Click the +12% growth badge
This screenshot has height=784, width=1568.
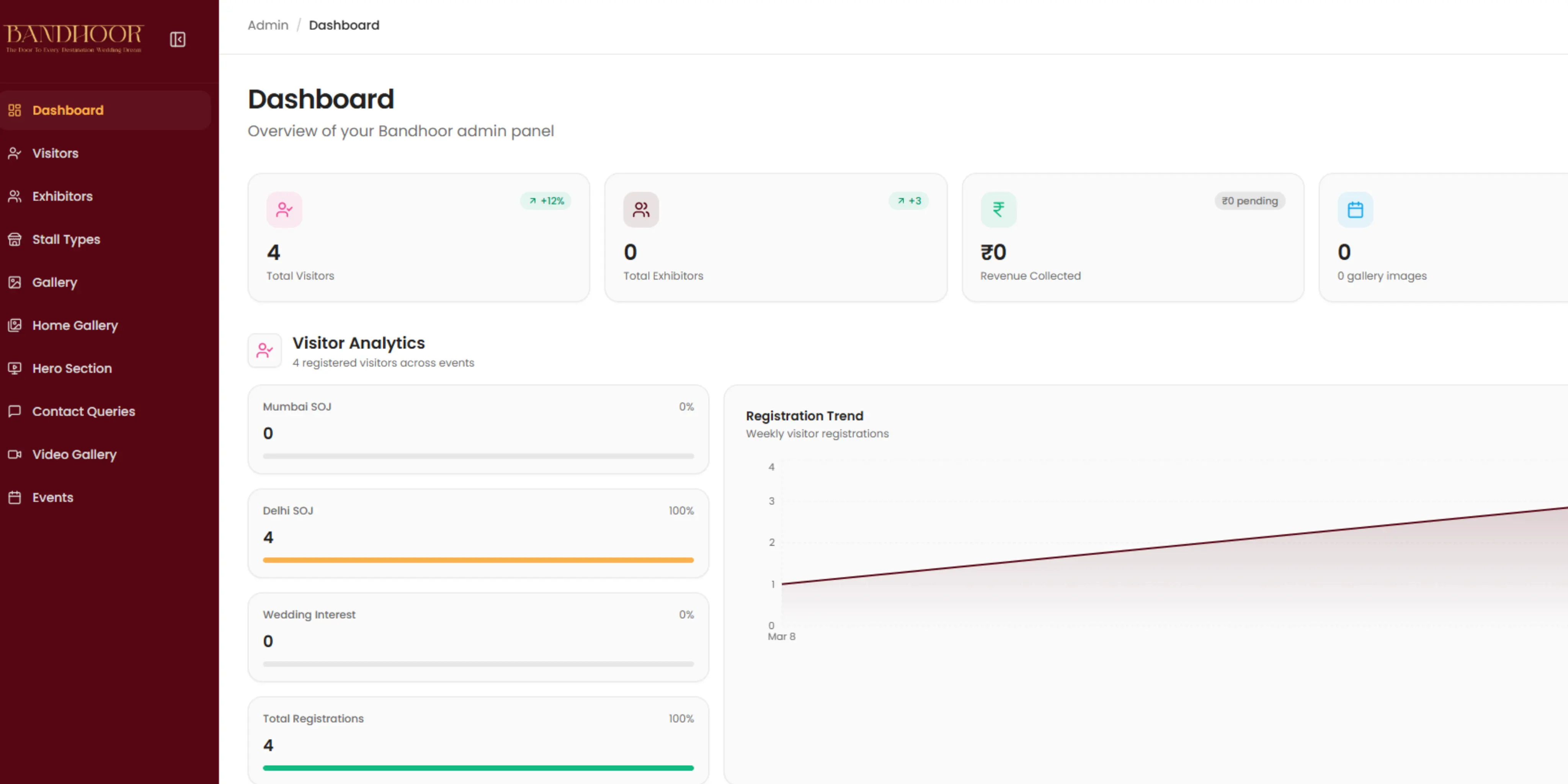pyautogui.click(x=546, y=201)
